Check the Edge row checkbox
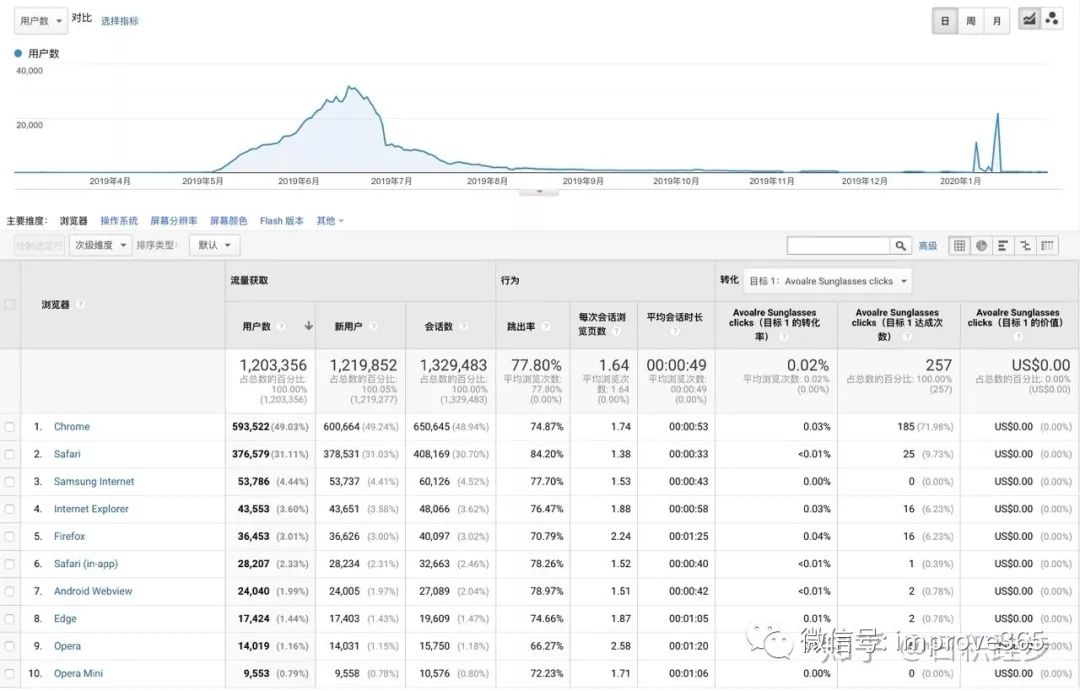The image size is (1080, 691). pyautogui.click(x=10, y=619)
